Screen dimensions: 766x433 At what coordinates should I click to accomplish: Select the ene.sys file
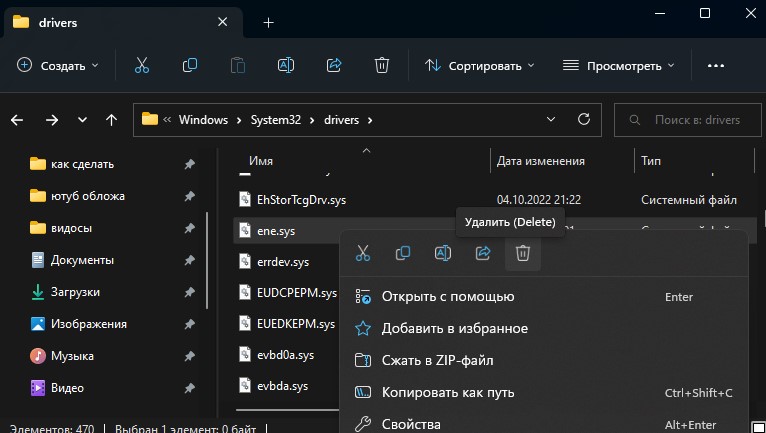(x=276, y=231)
